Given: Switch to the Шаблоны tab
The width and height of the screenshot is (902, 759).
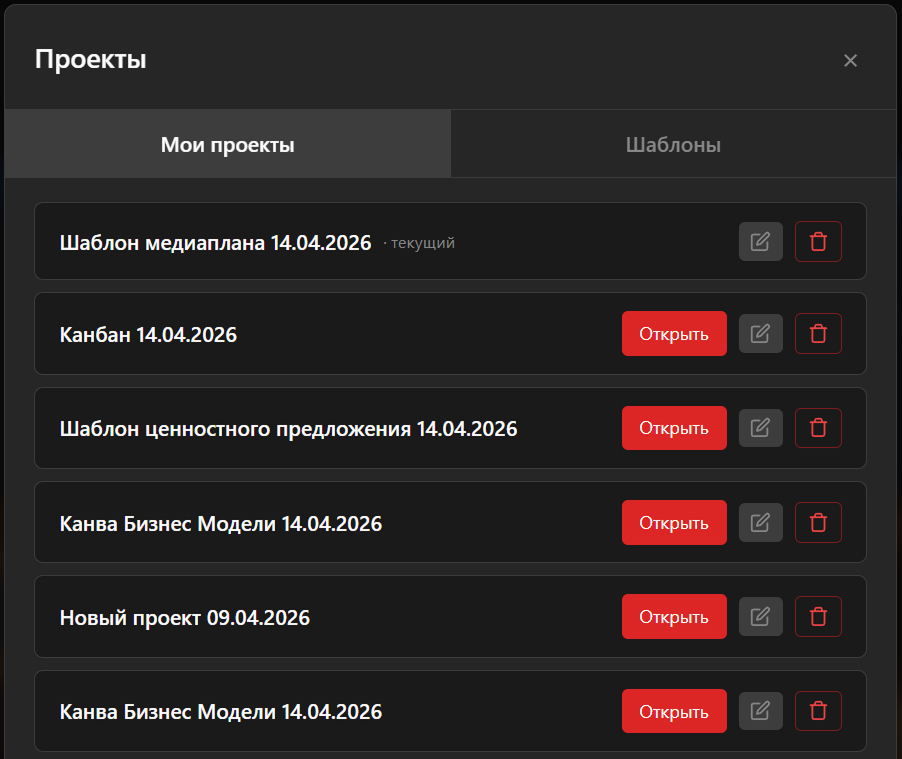Looking at the screenshot, I should coord(673,144).
